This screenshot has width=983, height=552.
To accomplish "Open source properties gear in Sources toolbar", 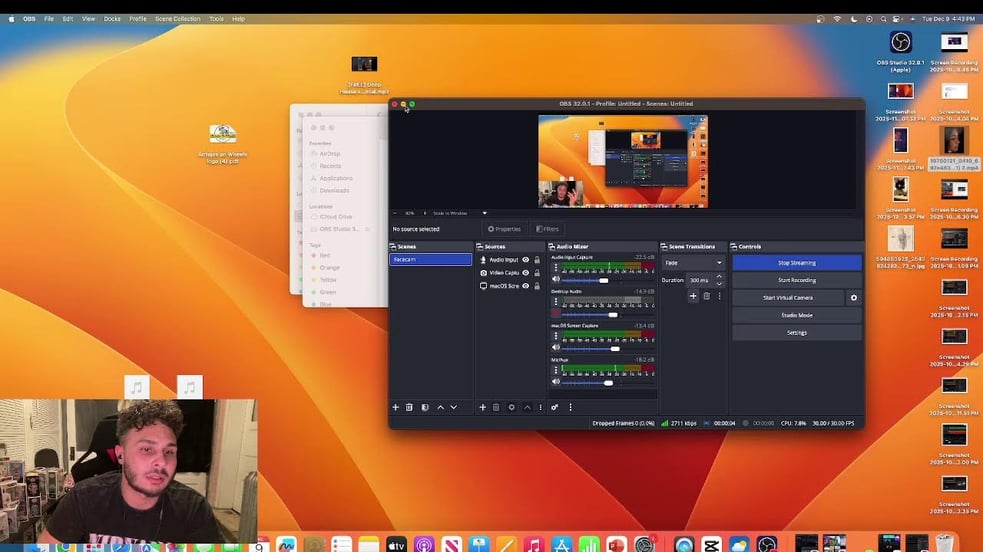I will 511,407.
